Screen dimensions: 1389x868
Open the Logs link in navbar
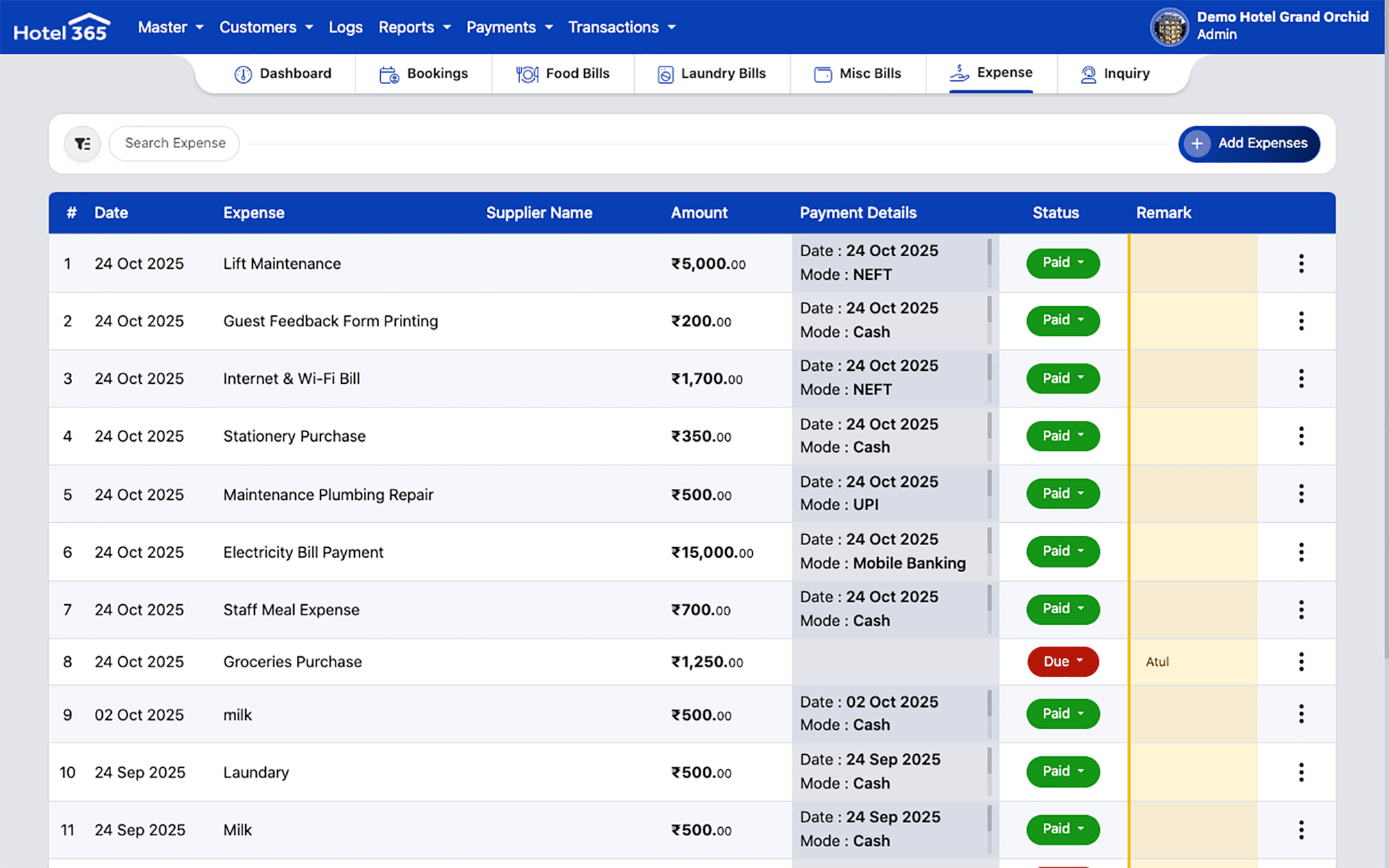345,27
